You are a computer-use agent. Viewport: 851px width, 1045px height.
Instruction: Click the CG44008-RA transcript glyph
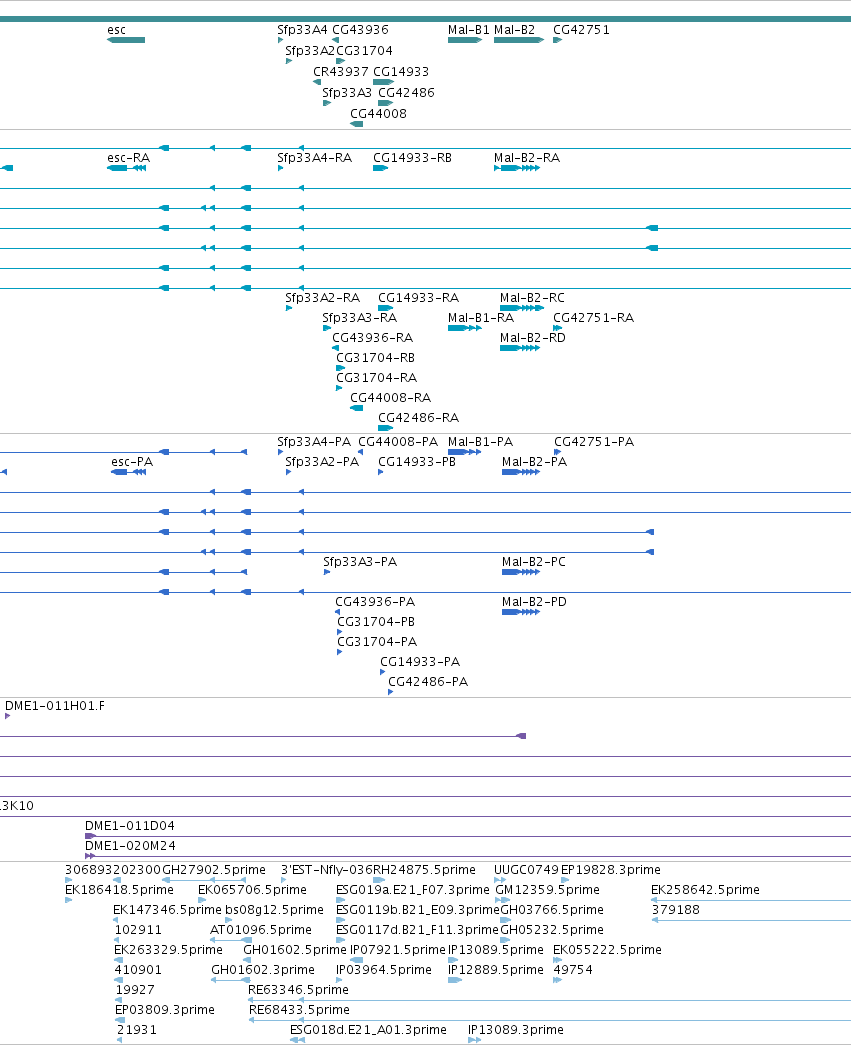[357, 408]
